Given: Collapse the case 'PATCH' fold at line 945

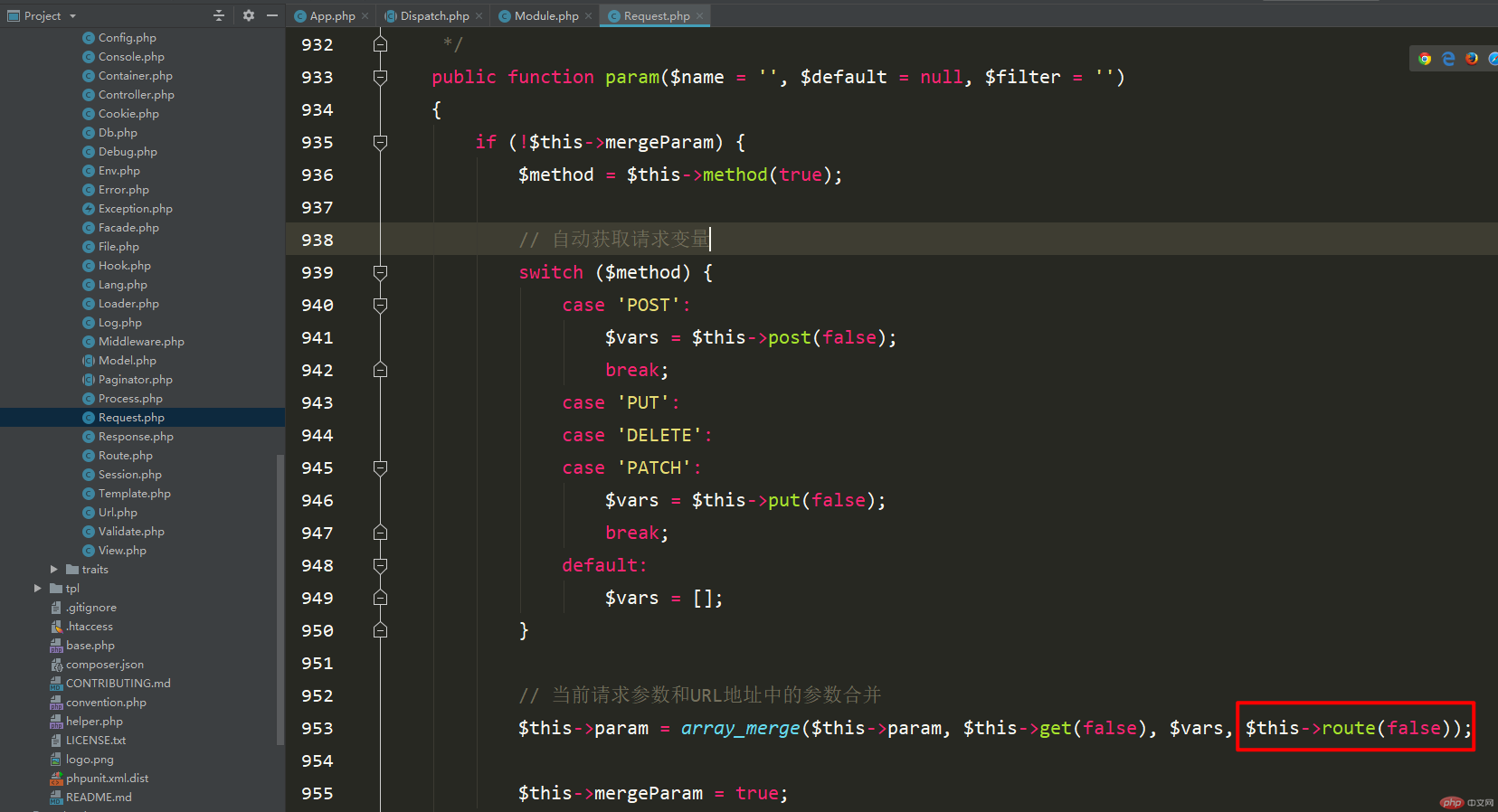Looking at the screenshot, I should click(x=381, y=467).
